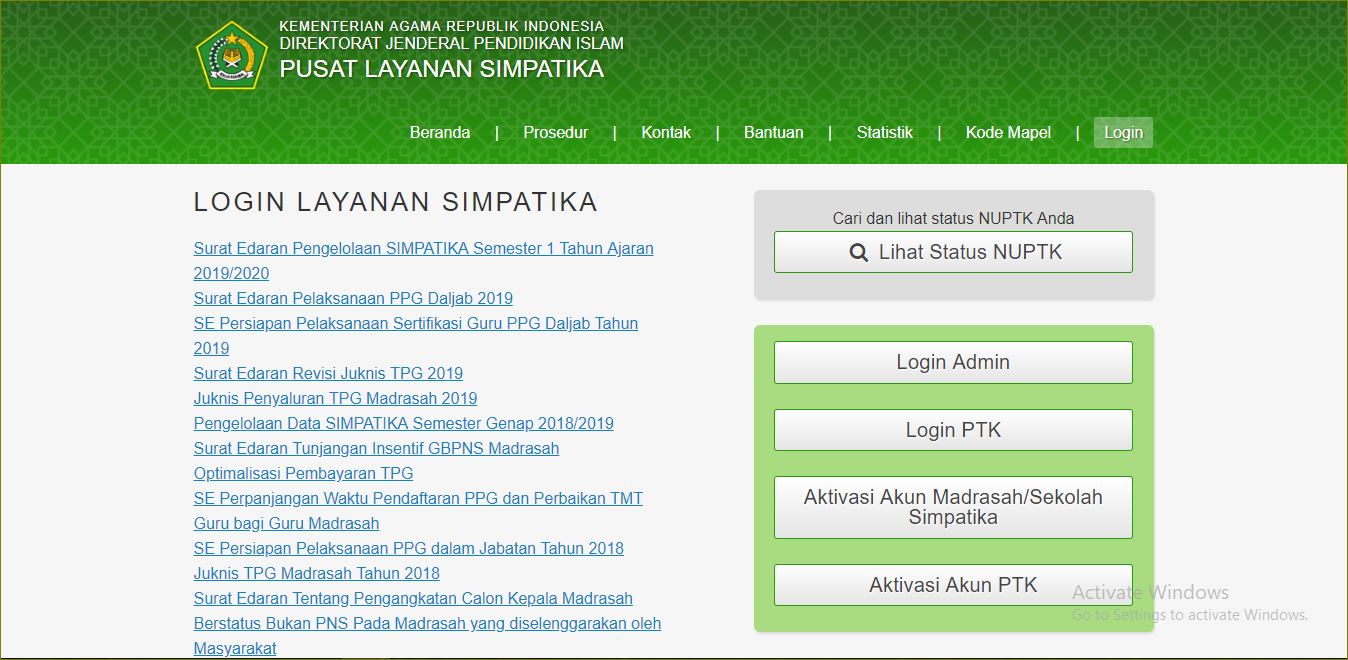The height and width of the screenshot is (660, 1348).
Task: Click the text Cari dan lihat status NUPTK Anda
Action: [x=953, y=218]
